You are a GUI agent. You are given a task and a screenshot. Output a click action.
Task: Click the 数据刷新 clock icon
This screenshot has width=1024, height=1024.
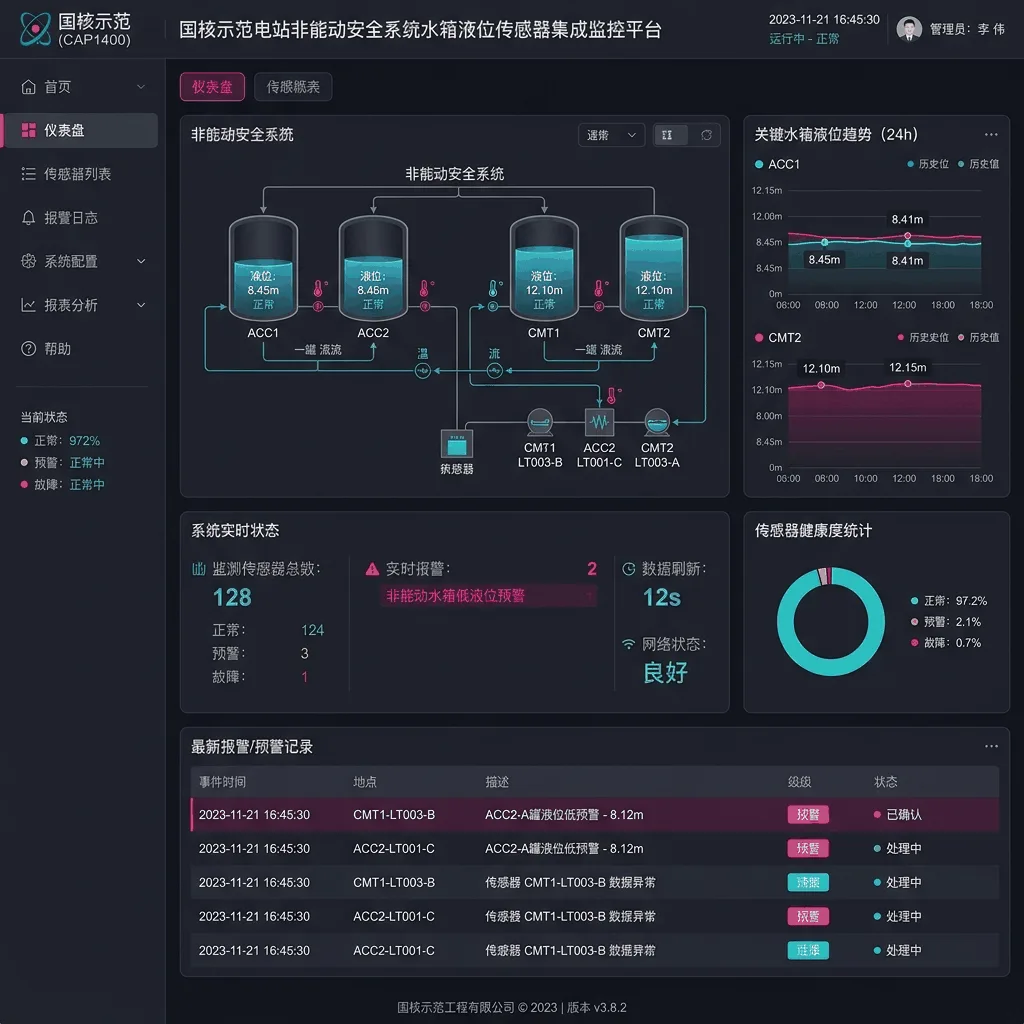point(628,569)
